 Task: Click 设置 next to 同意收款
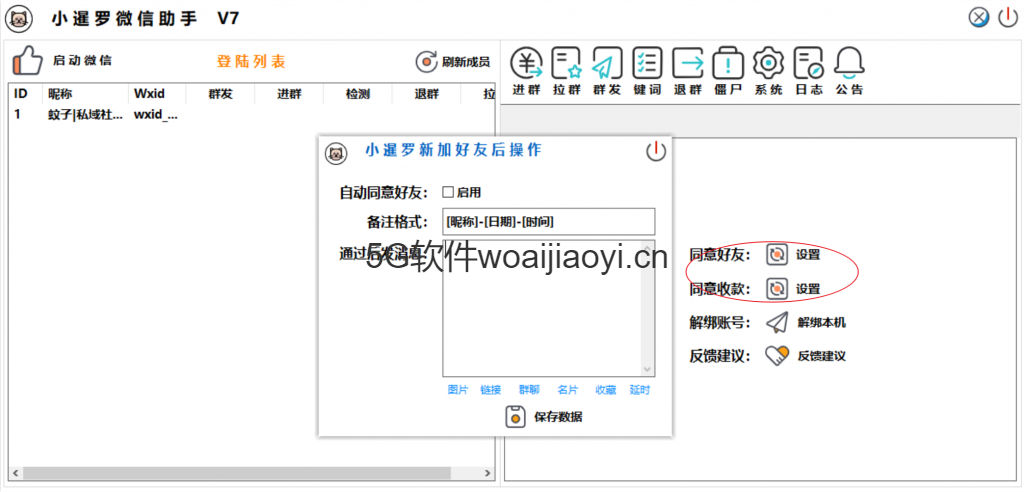click(808, 288)
